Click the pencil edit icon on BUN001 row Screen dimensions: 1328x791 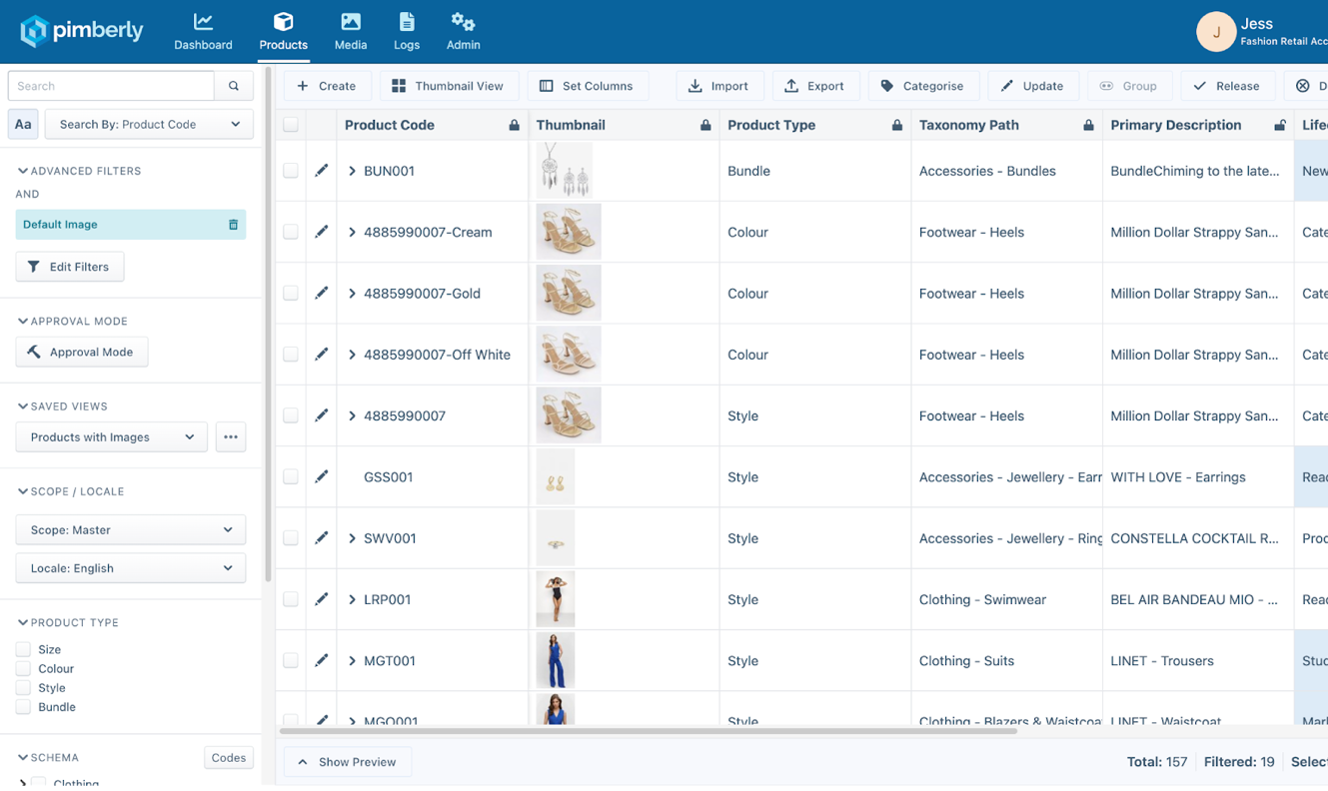tap(320, 170)
